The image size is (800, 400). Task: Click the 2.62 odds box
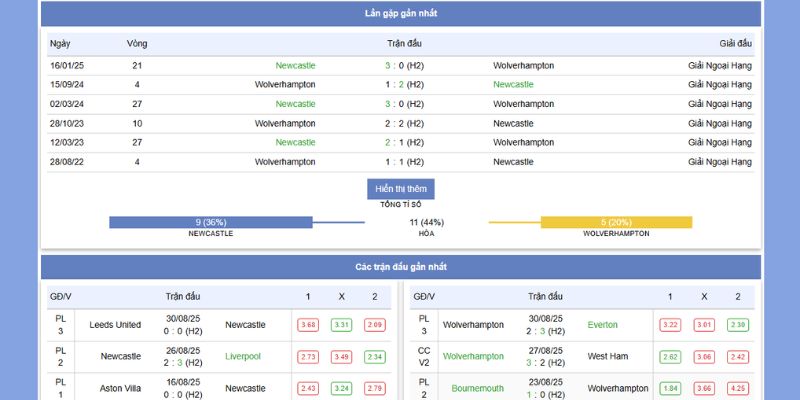tap(670, 357)
